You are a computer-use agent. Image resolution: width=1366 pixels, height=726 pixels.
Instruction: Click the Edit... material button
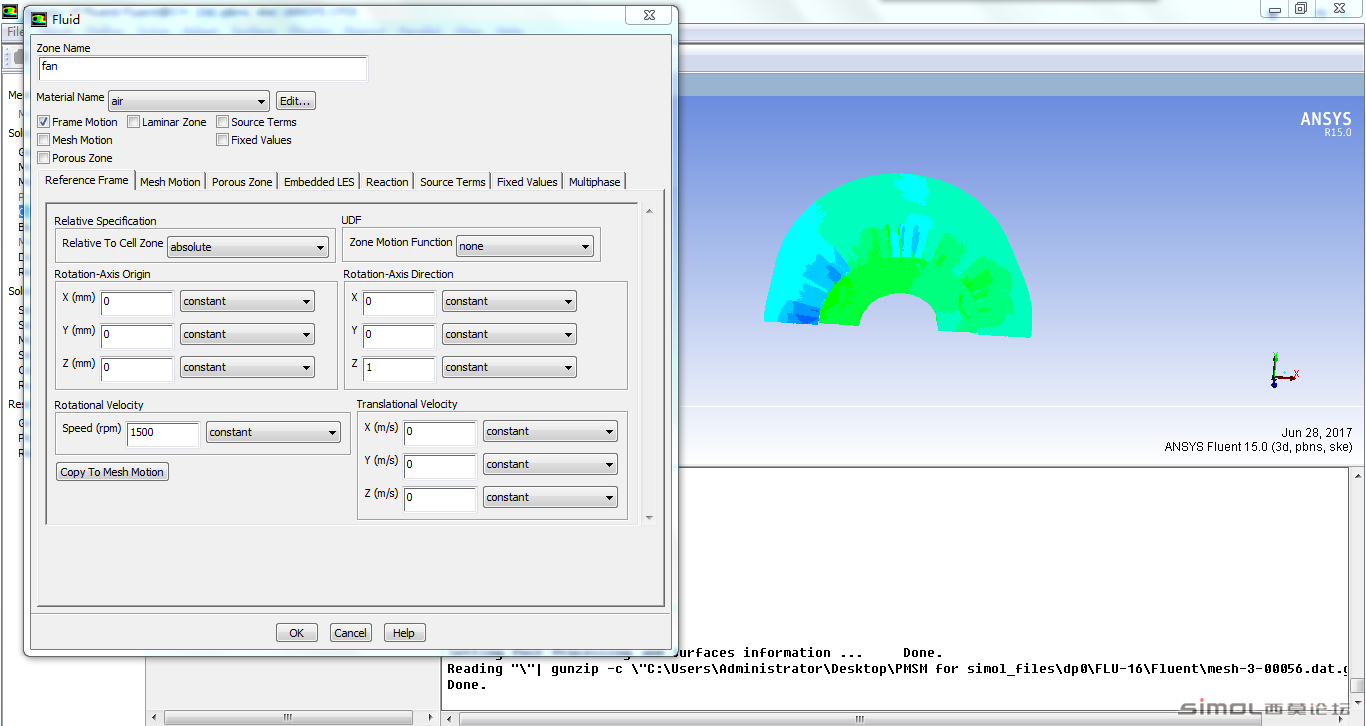(296, 101)
